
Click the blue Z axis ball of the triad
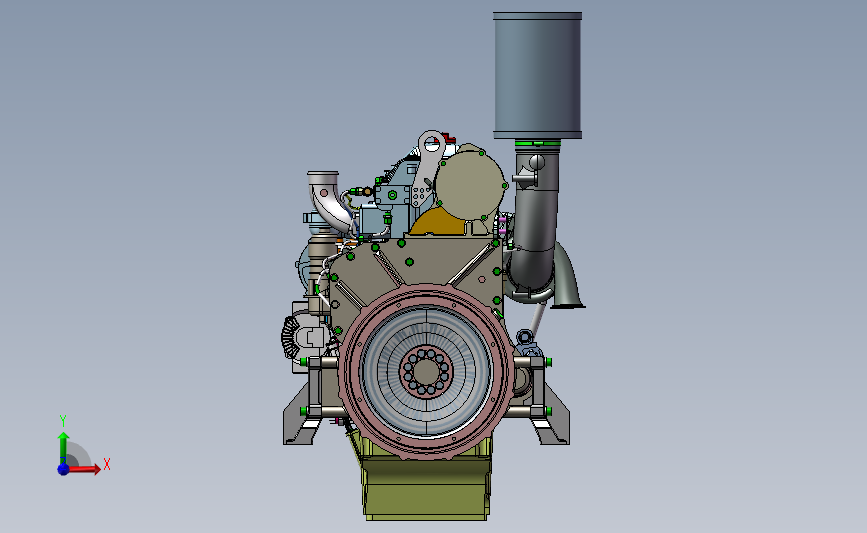[x=63, y=469]
